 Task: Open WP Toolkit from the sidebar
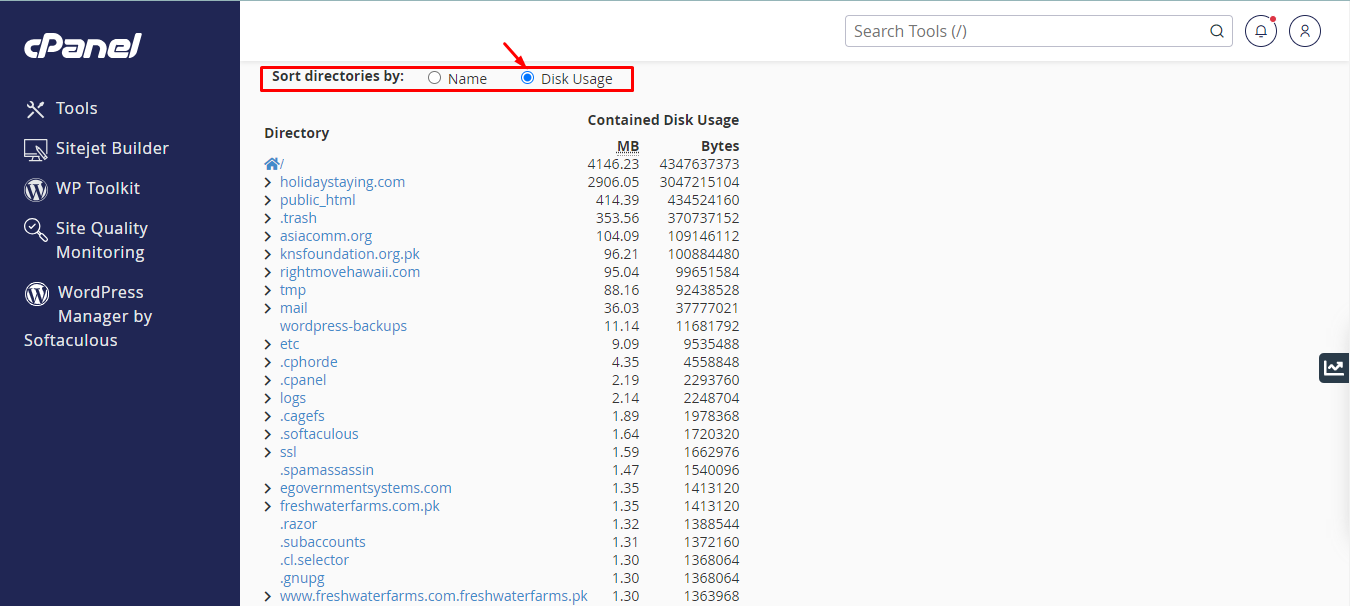[97, 188]
